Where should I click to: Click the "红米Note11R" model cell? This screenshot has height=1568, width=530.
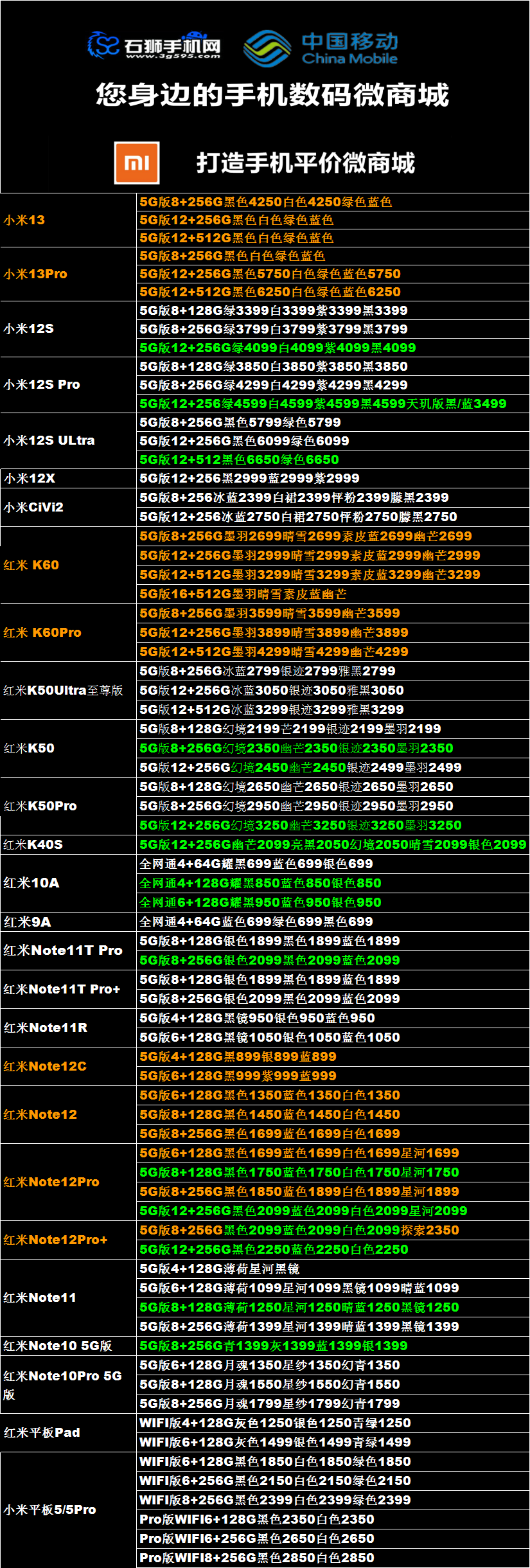tap(68, 1028)
